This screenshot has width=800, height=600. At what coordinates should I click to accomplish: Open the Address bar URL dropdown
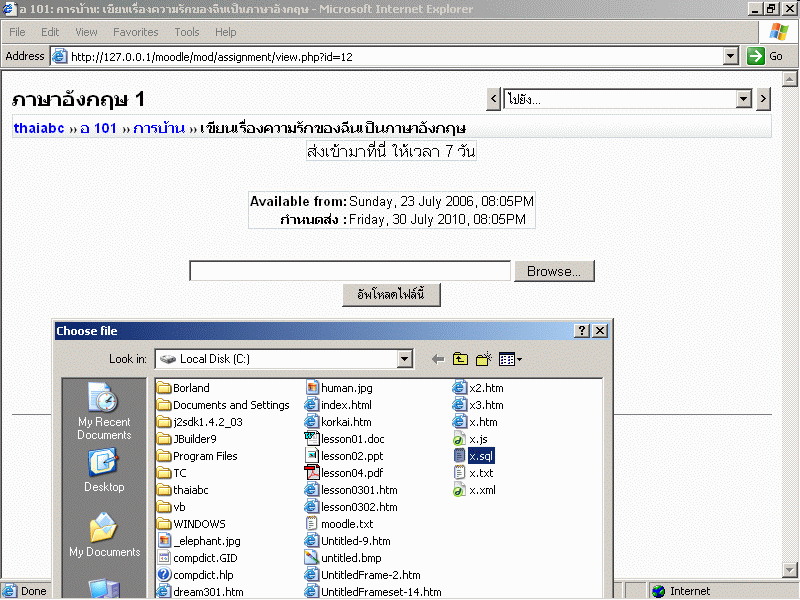coord(731,57)
